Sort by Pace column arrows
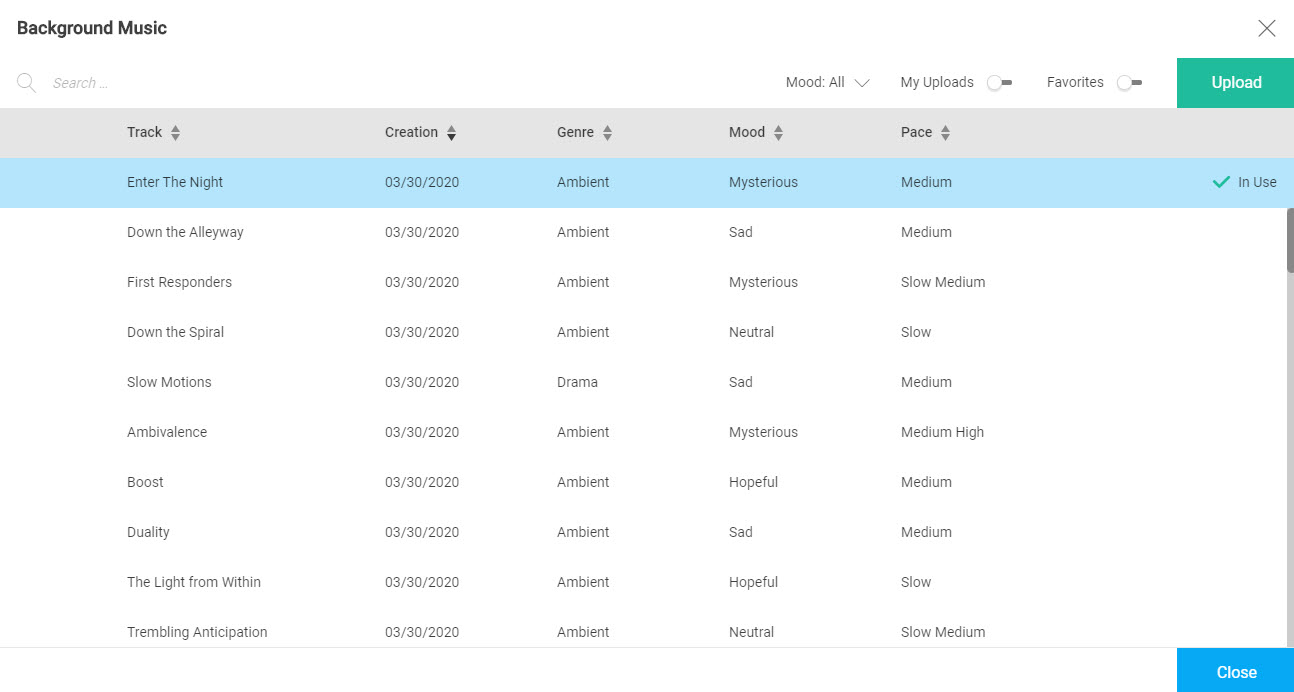Image resolution: width=1294 pixels, height=692 pixels. [x=946, y=133]
